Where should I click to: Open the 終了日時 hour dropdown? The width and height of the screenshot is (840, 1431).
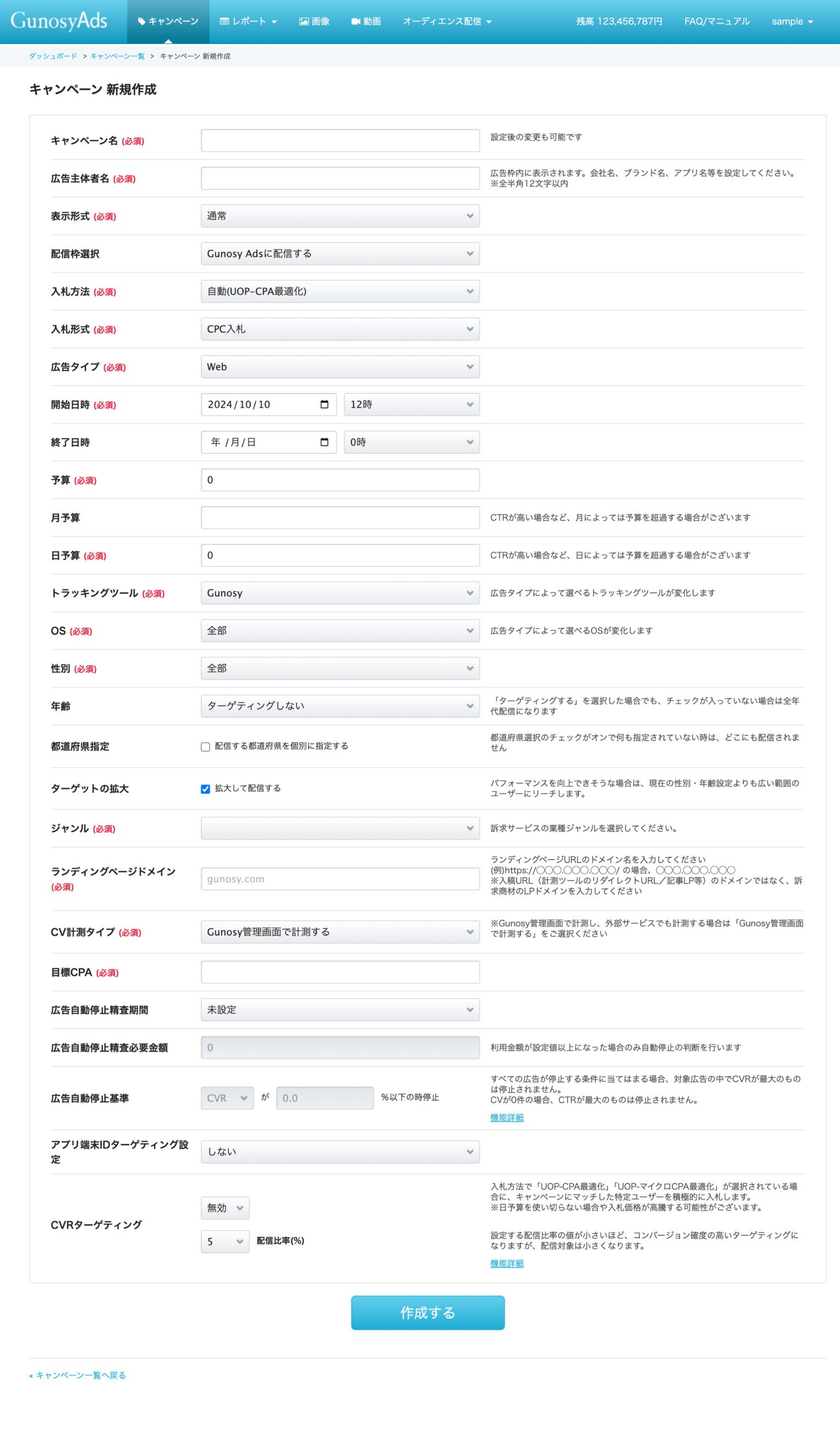pyautogui.click(x=411, y=442)
